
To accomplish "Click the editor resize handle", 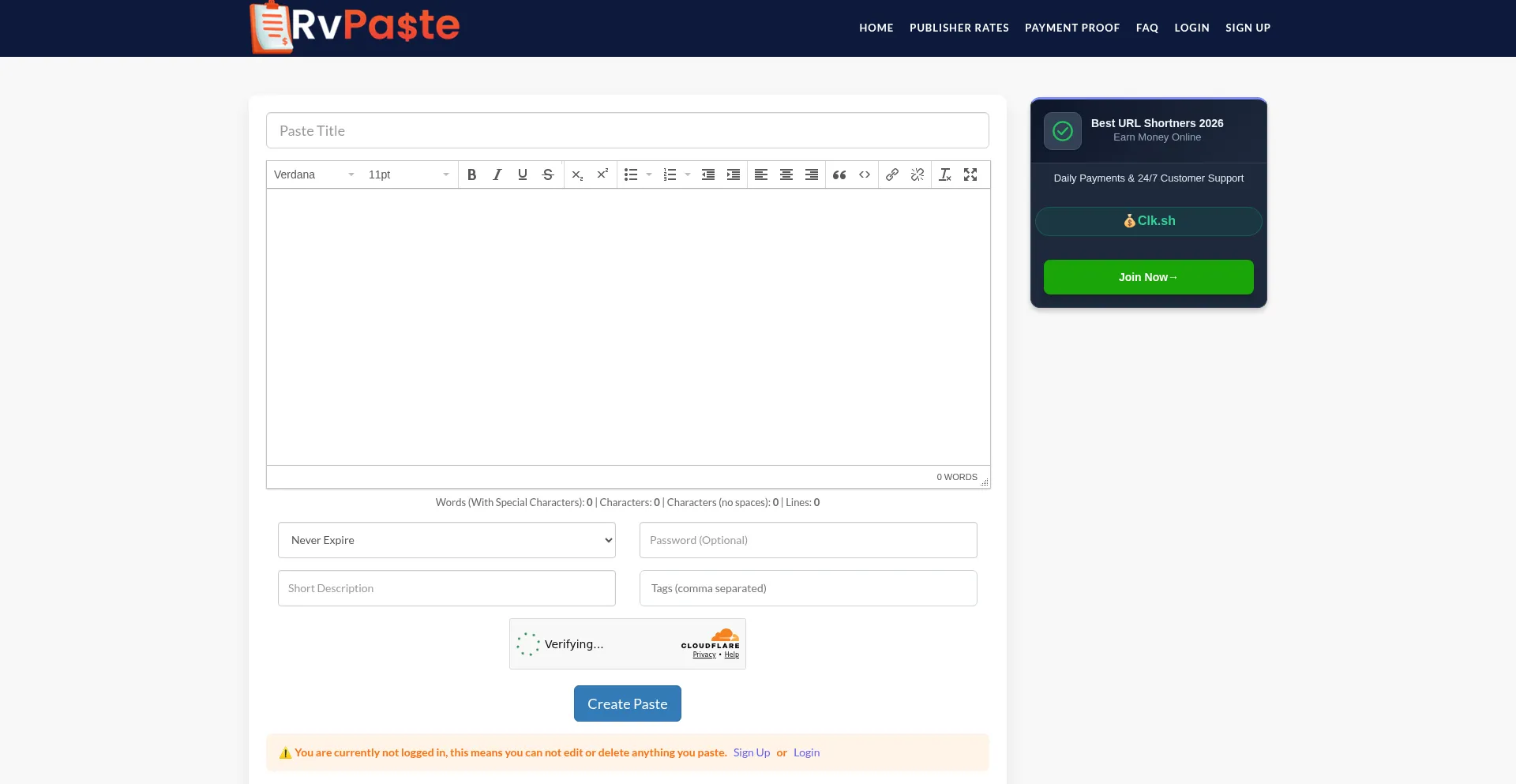I will (x=985, y=482).
